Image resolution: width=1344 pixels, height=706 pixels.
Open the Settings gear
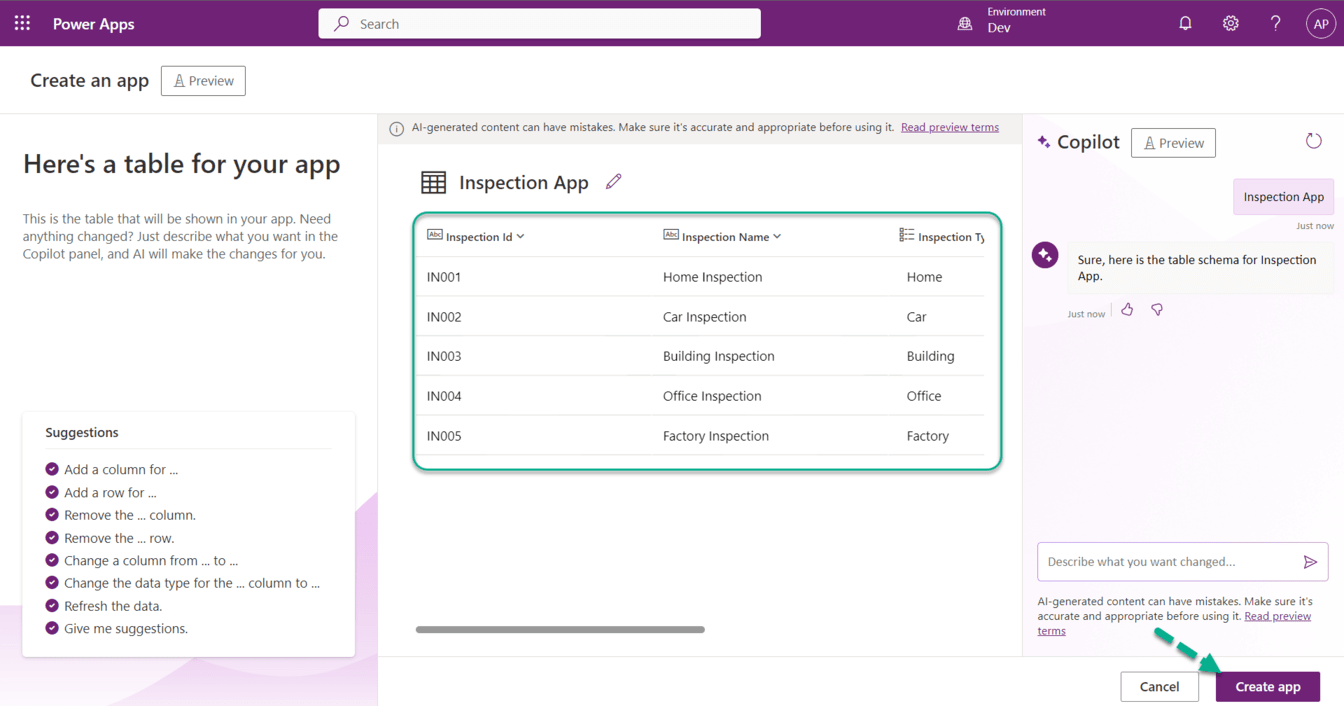pyautogui.click(x=1230, y=23)
